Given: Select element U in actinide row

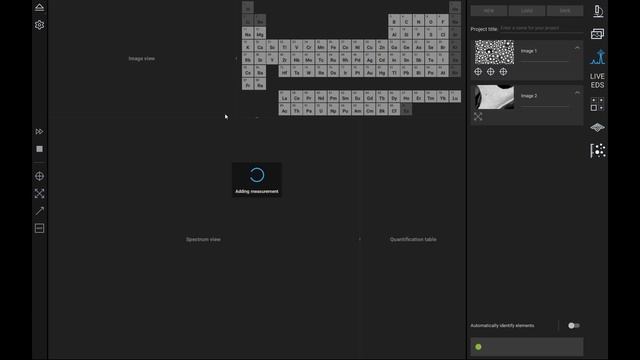Looking at the screenshot, I should pos(321,109).
